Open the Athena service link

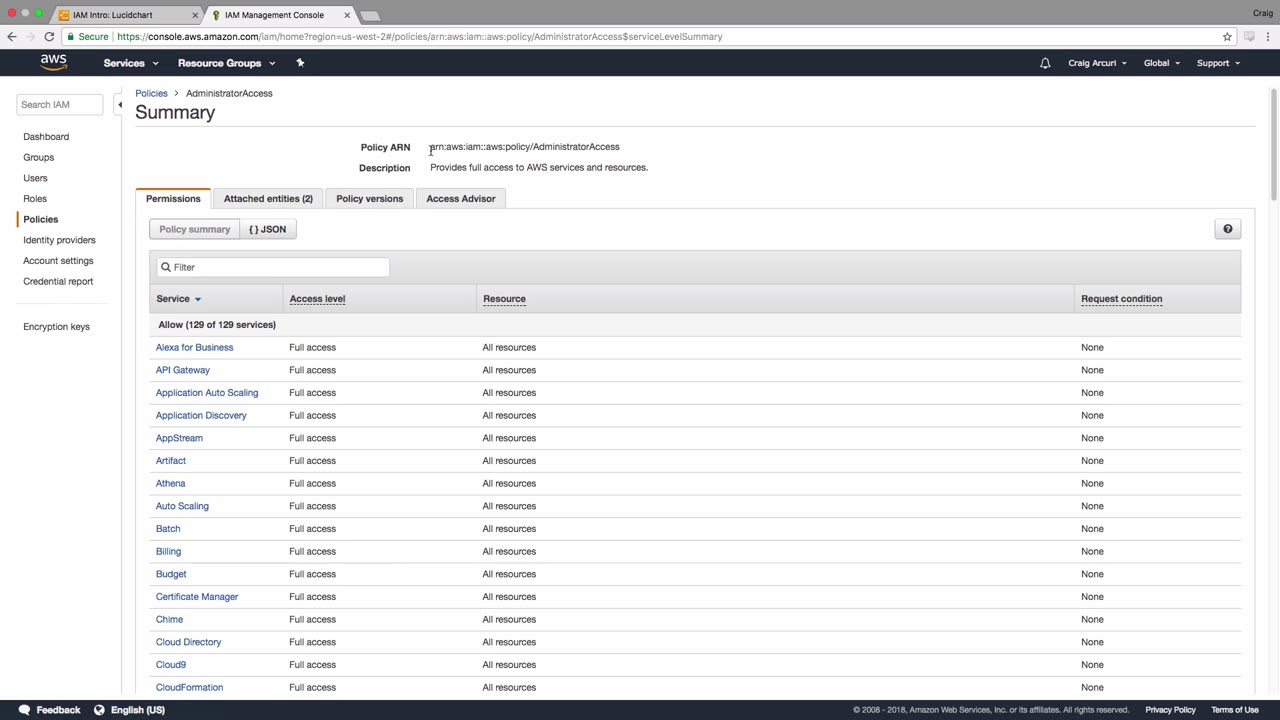pyautogui.click(x=171, y=483)
